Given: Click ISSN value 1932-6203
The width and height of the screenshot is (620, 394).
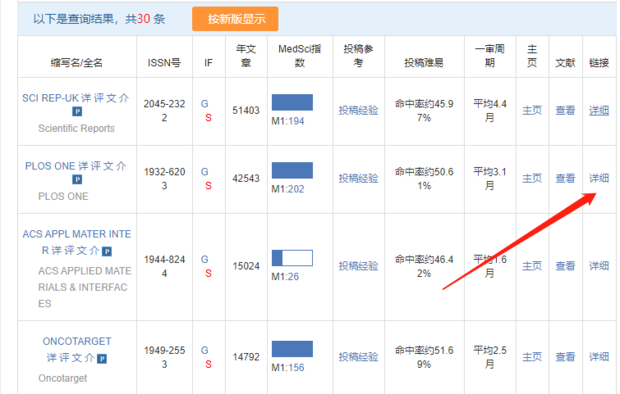Looking at the screenshot, I should tap(164, 179).
